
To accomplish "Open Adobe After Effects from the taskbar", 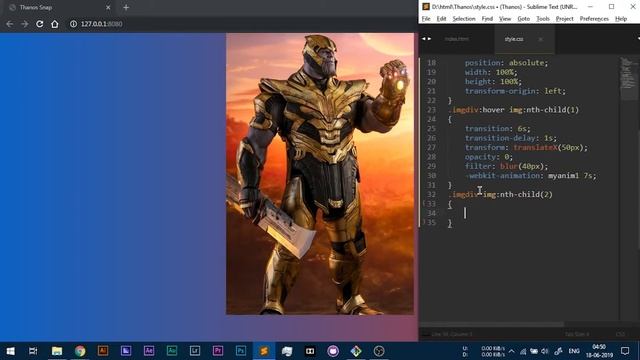I will pos(149,351).
